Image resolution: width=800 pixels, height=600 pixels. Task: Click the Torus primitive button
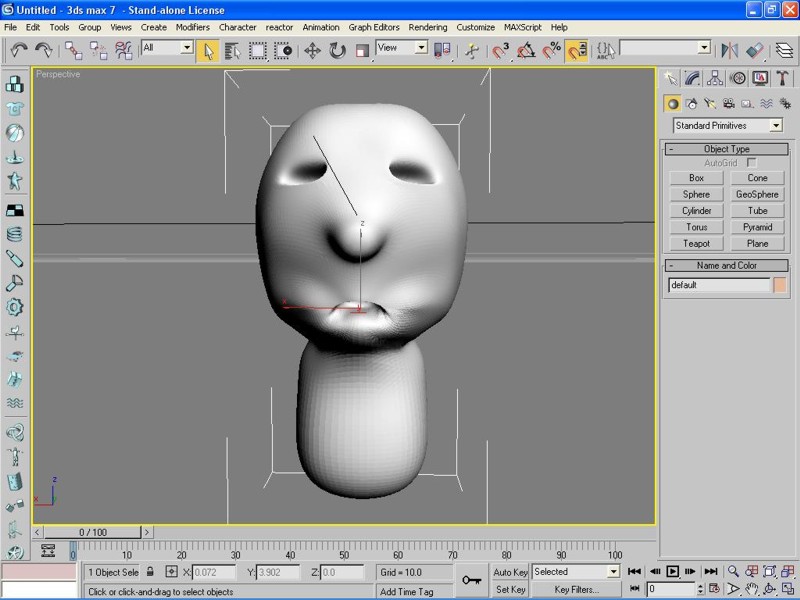pyautogui.click(x=696, y=227)
